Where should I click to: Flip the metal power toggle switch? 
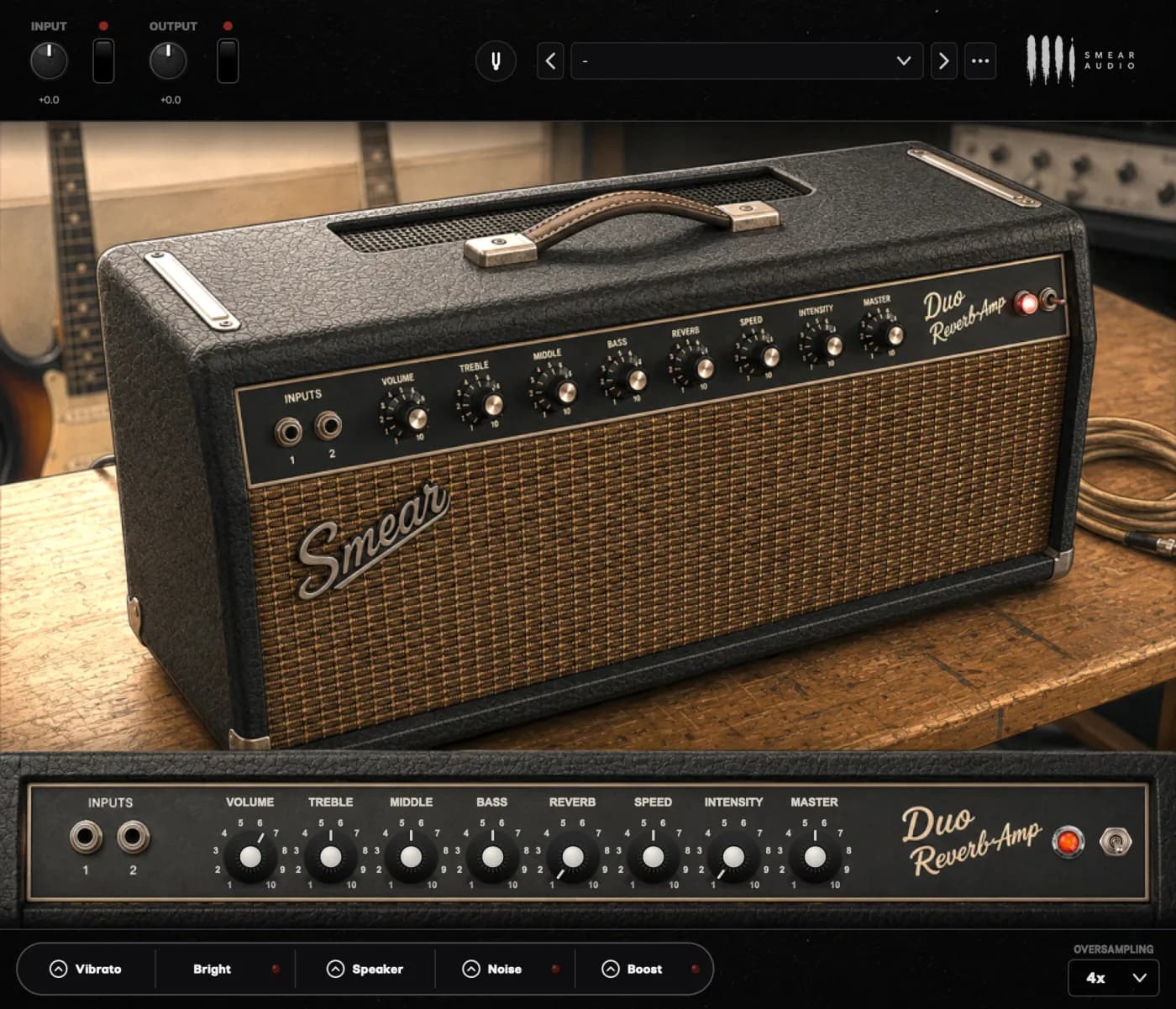[1116, 841]
